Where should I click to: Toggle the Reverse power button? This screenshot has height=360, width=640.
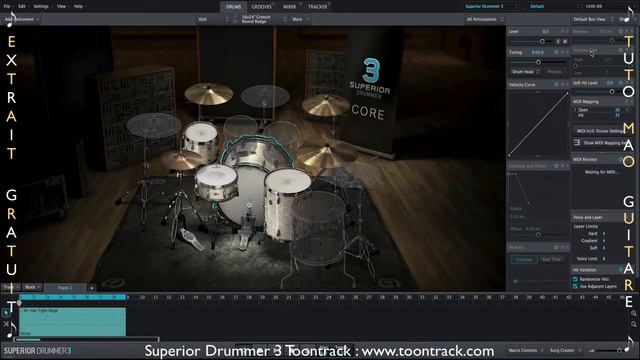[x=620, y=31]
